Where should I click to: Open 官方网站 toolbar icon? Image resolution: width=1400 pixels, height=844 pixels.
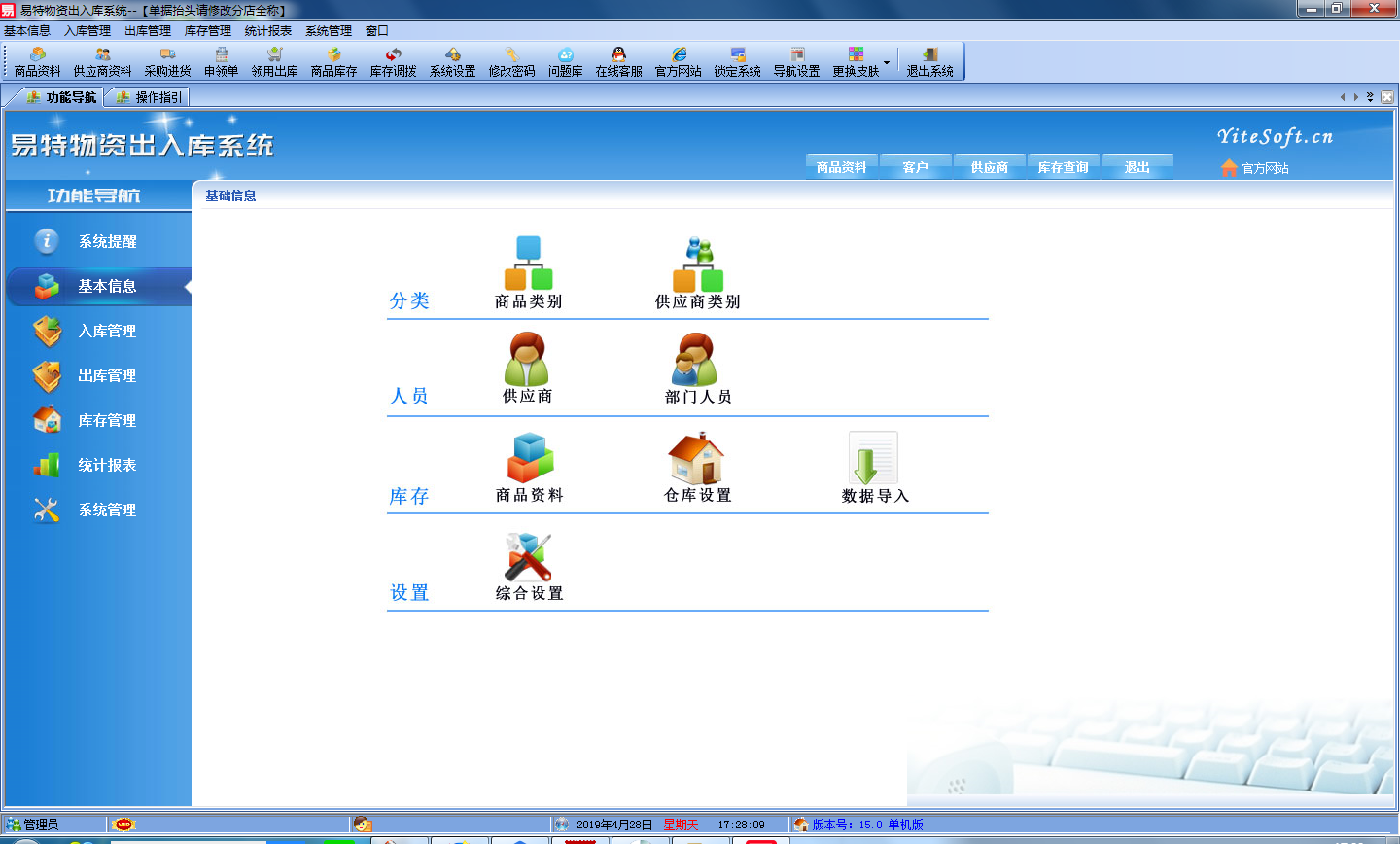(679, 62)
